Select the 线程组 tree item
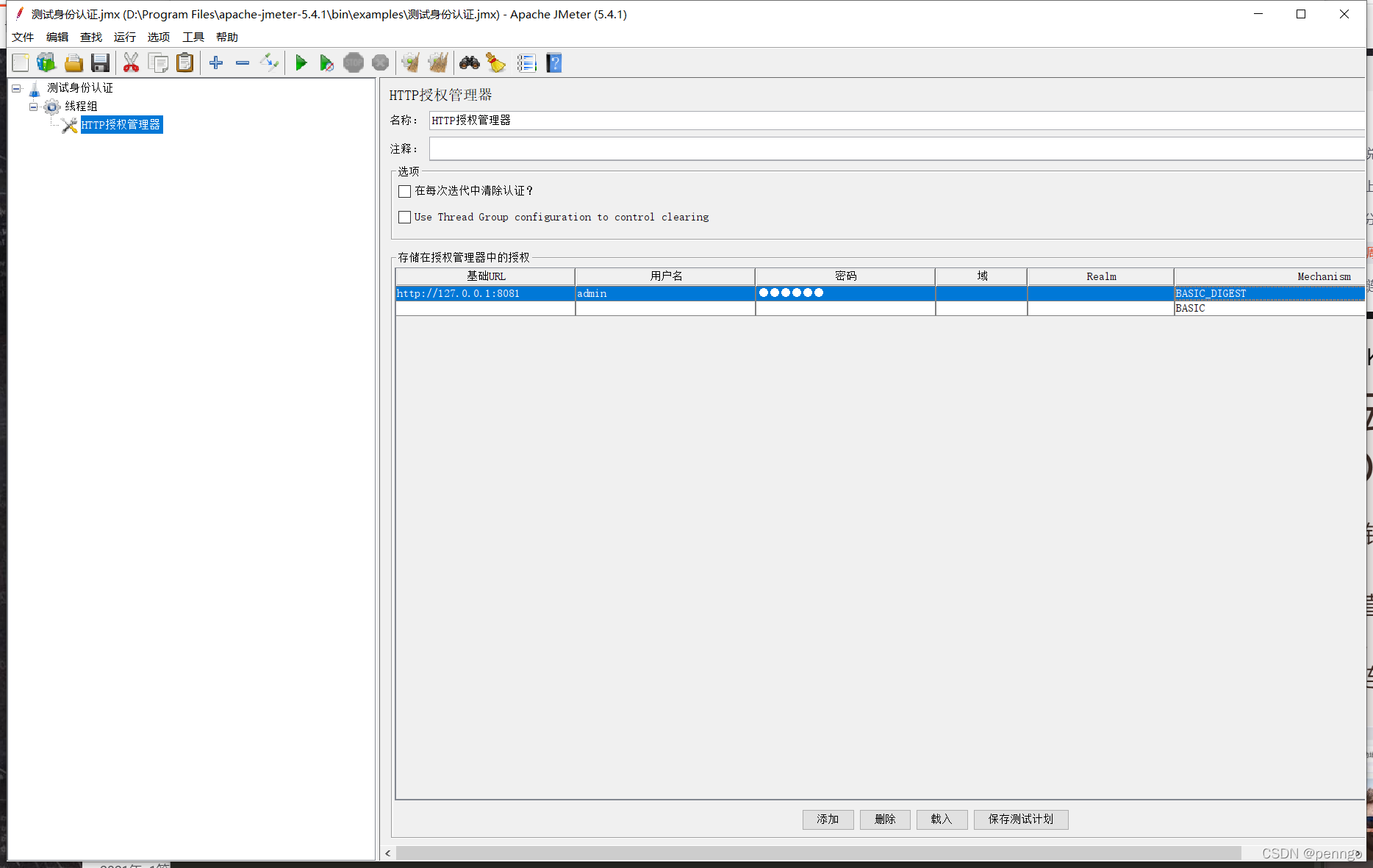 81,107
